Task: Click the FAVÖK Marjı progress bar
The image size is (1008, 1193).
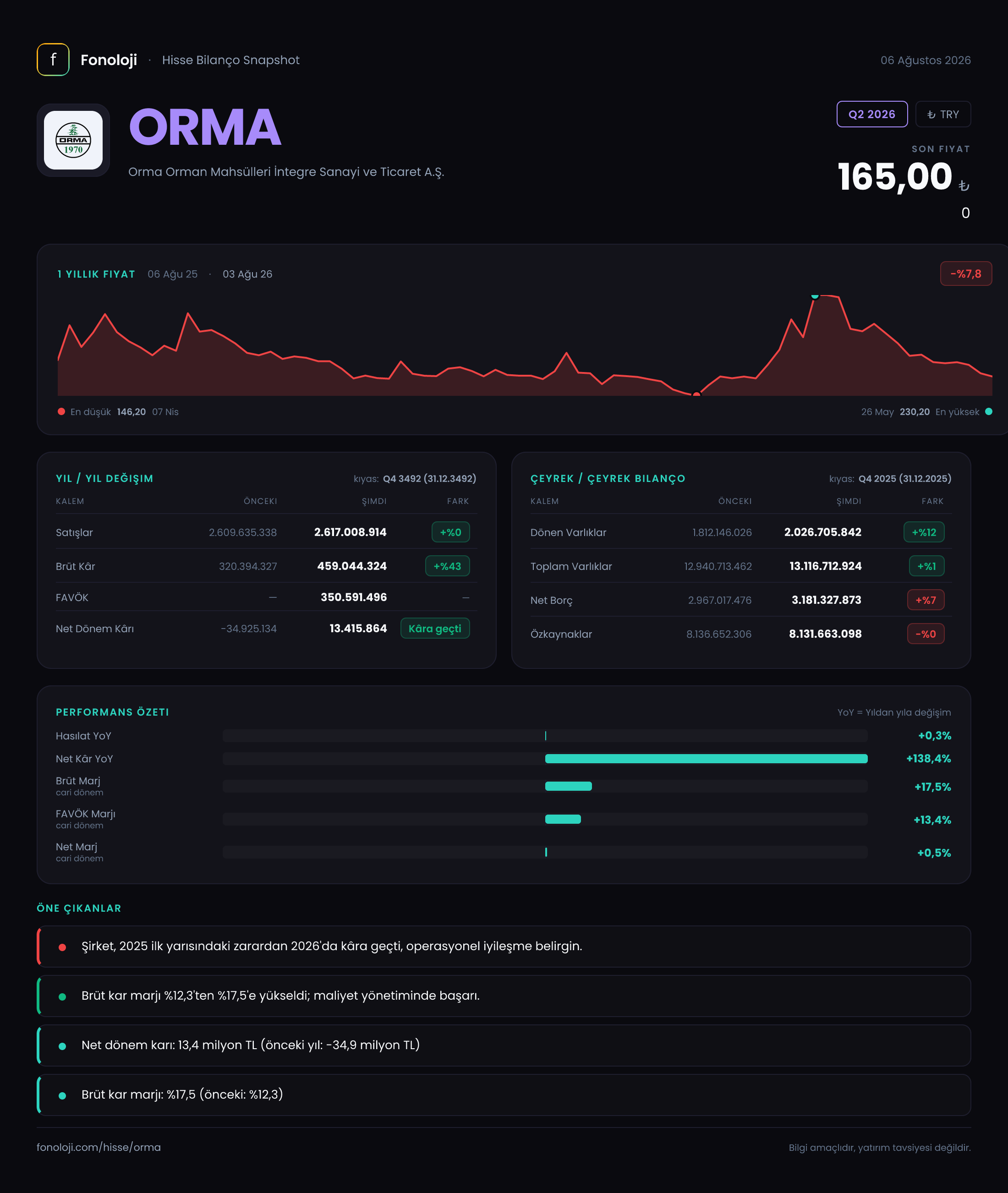Action: [x=545, y=819]
